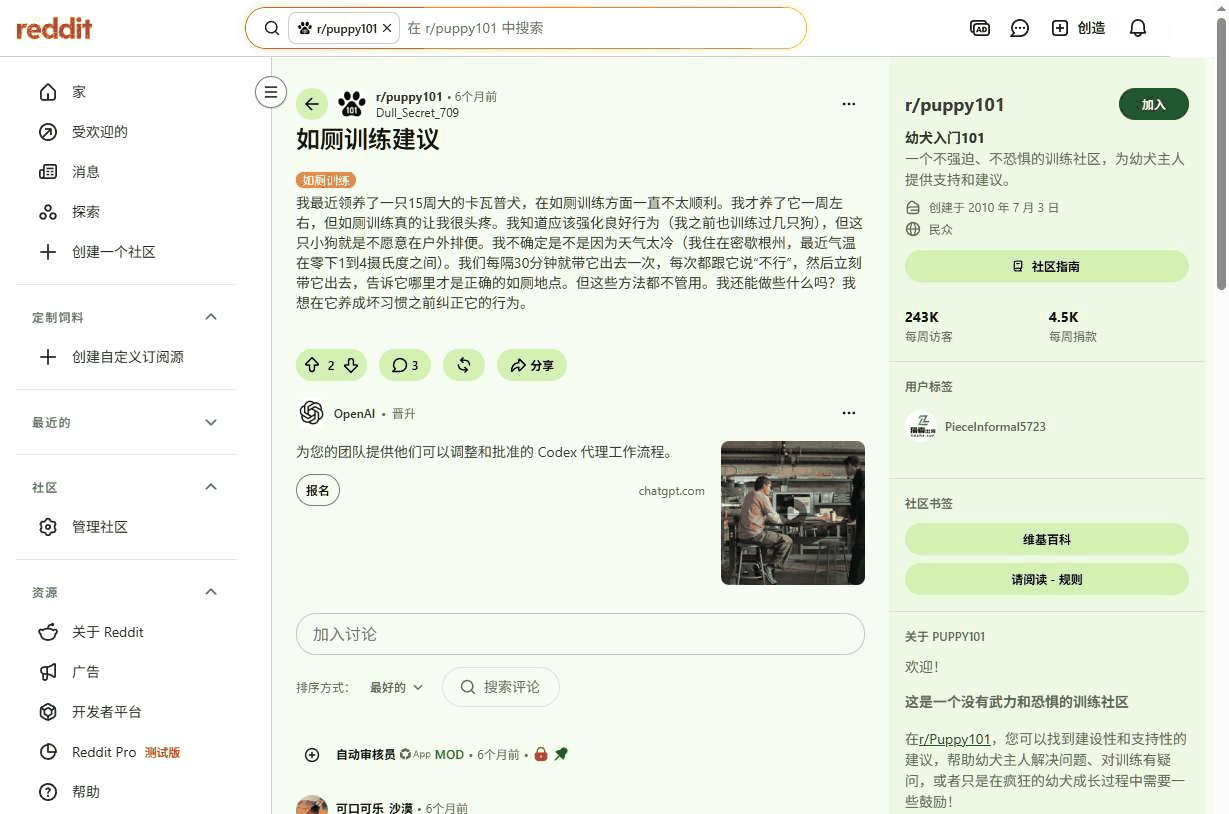This screenshot has height=814, width=1229.
Task: Open 帮助 help item
Action: [126, 792]
